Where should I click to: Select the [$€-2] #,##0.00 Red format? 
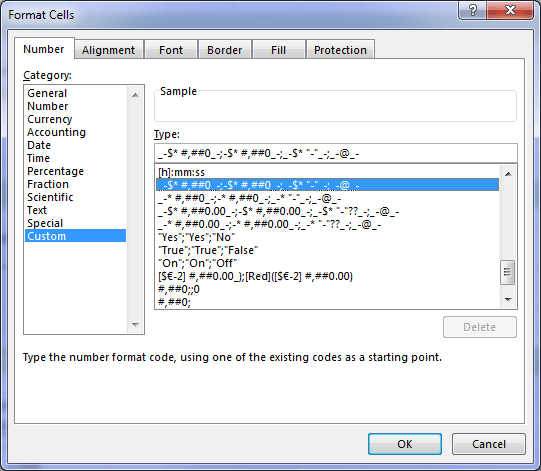coord(327,276)
